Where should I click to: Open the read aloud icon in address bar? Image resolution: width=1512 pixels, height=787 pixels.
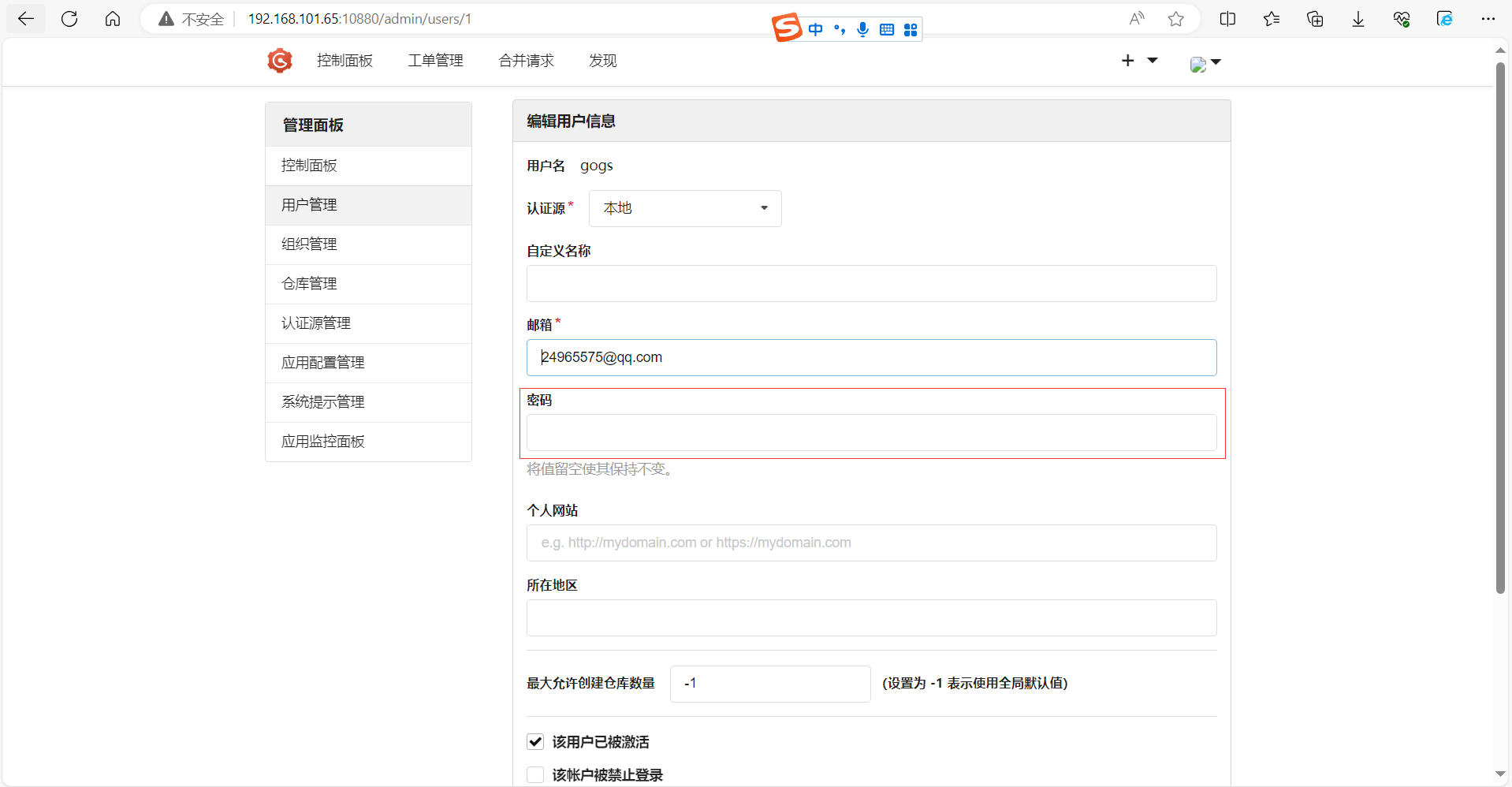(1137, 19)
